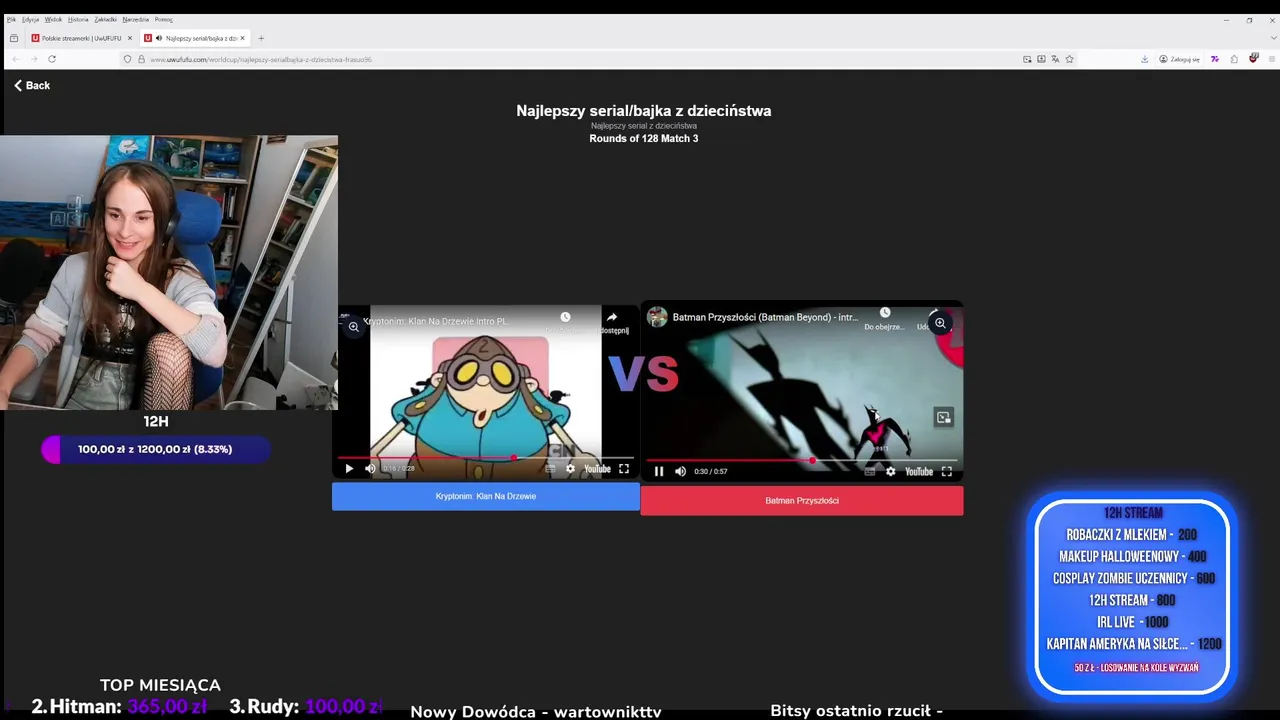The width and height of the screenshot is (1280, 720).
Task: Click Zaloguj się account button
Action: [x=1179, y=59]
